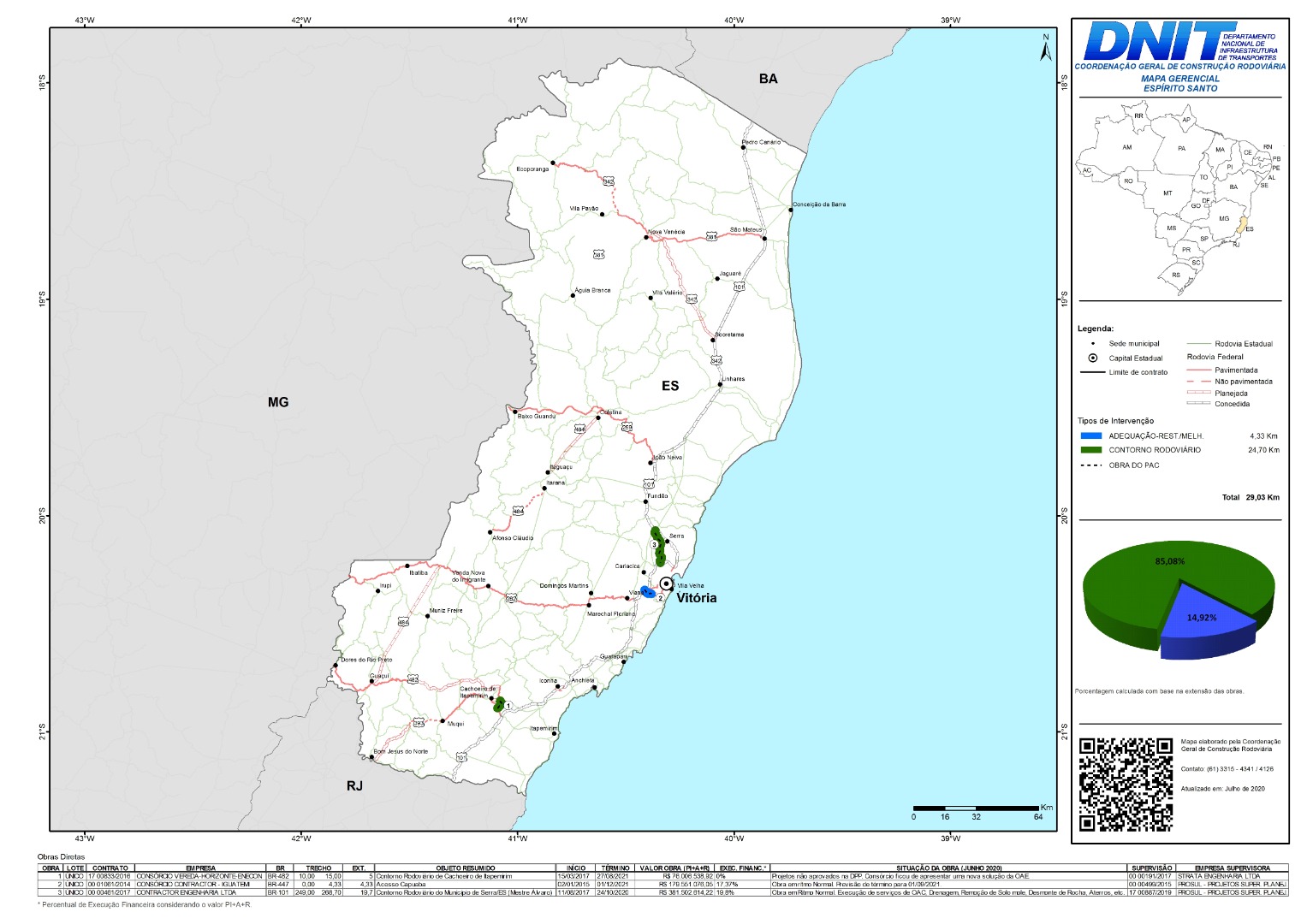Click the Sede municipal legend dot
1307x924 pixels.
[1092, 343]
